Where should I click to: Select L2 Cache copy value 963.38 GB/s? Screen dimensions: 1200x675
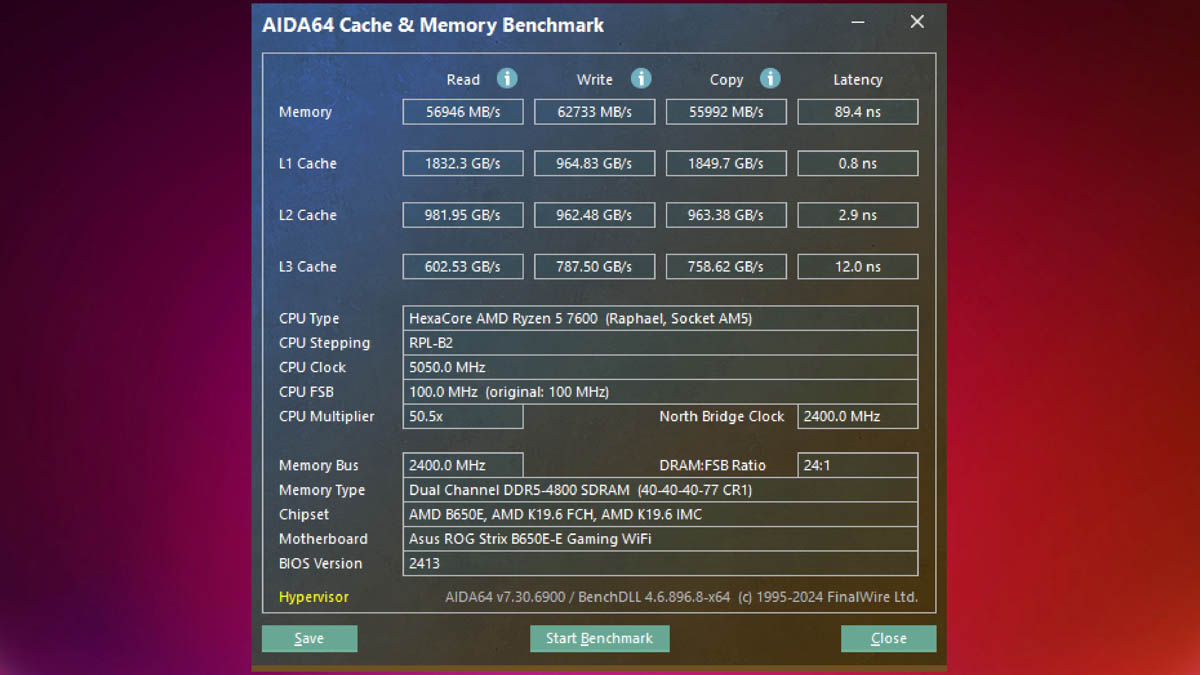(x=726, y=215)
